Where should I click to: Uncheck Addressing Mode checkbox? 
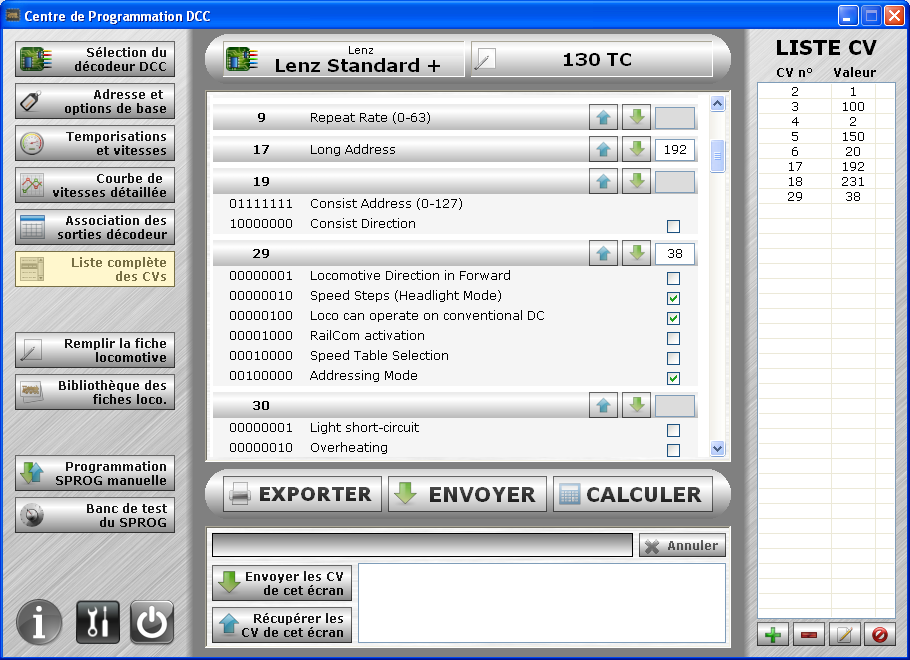pyautogui.click(x=673, y=378)
